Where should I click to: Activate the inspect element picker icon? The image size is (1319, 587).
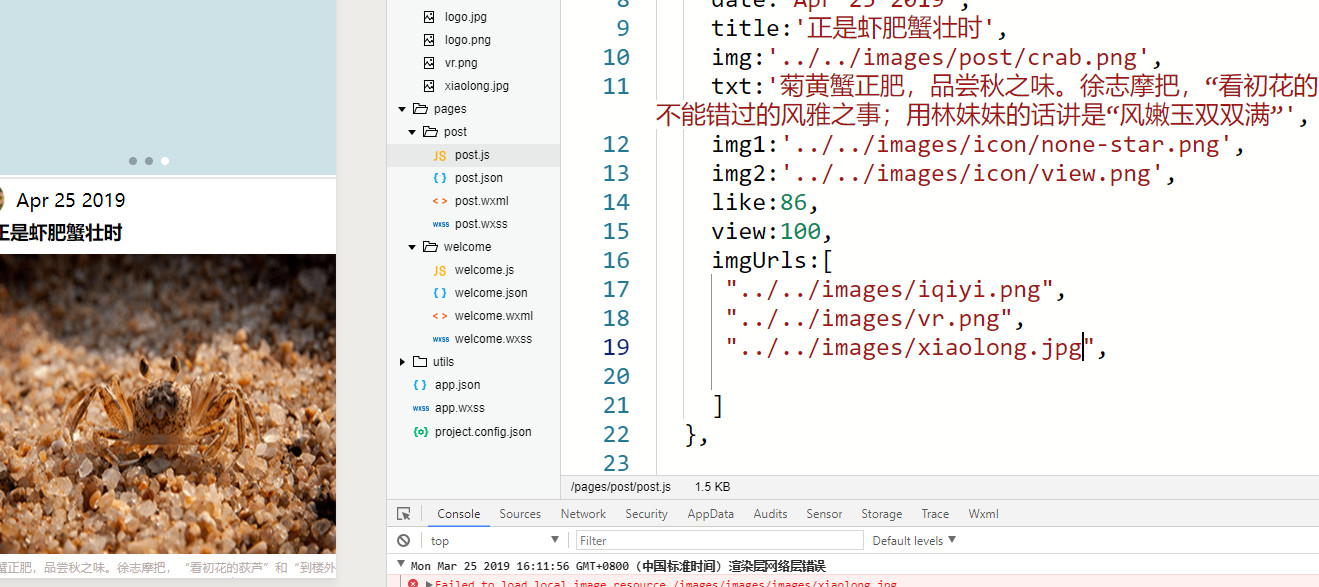[x=404, y=514]
